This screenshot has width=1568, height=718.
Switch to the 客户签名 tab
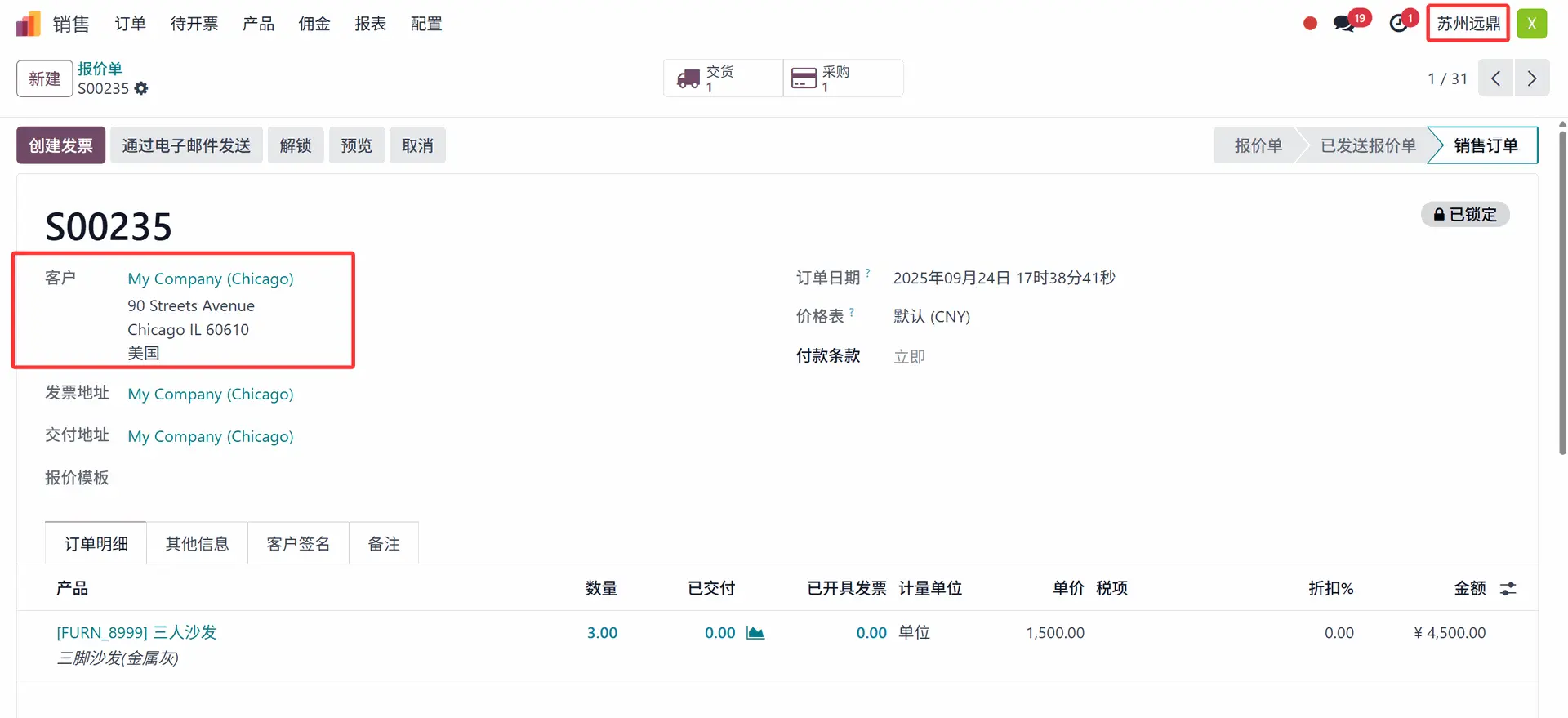click(x=298, y=544)
